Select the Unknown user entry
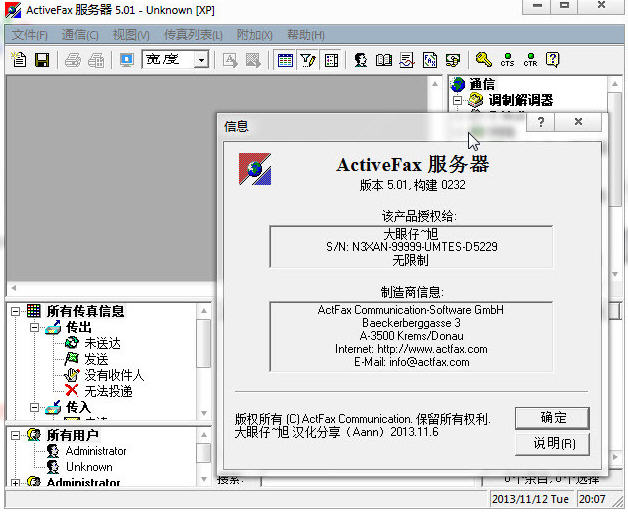This screenshot has width=628, height=512. pyautogui.click(x=89, y=467)
